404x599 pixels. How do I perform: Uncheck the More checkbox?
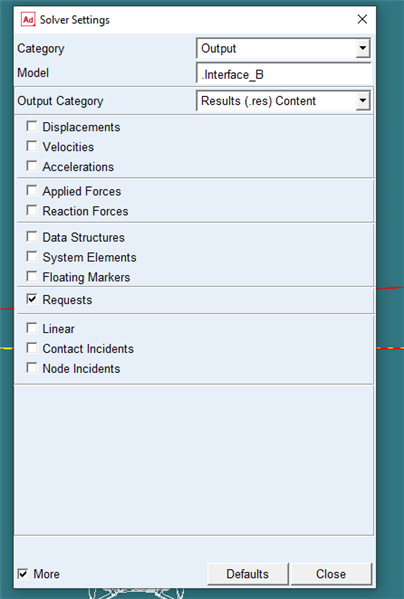[x=23, y=573]
